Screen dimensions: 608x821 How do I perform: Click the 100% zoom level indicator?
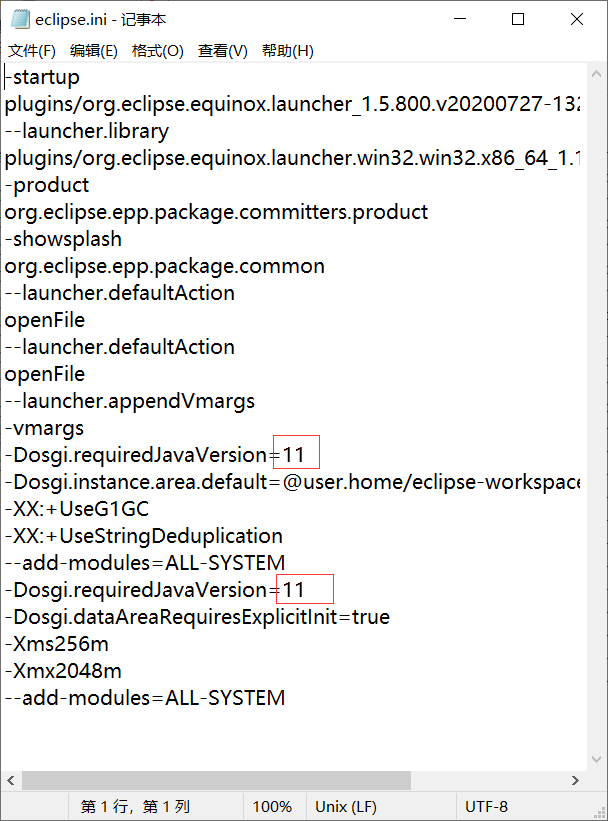click(x=273, y=806)
